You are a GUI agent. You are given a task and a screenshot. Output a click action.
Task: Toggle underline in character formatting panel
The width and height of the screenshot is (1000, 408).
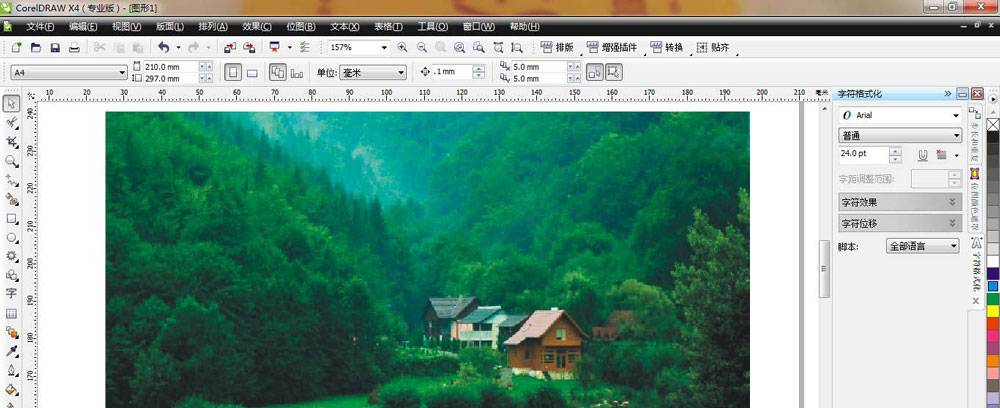tap(922, 155)
